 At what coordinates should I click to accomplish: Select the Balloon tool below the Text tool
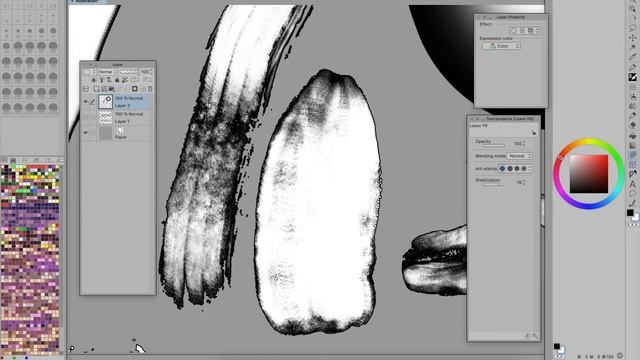[x=632, y=193]
